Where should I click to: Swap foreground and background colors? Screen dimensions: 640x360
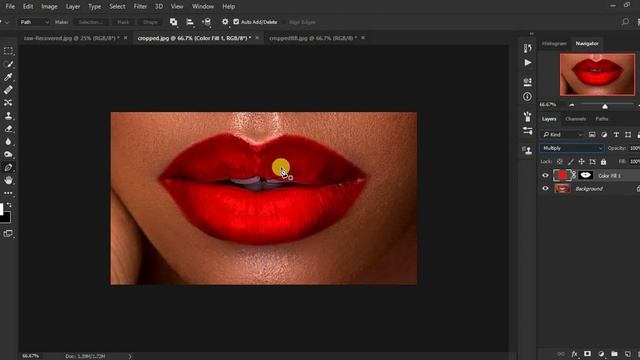coord(9,205)
